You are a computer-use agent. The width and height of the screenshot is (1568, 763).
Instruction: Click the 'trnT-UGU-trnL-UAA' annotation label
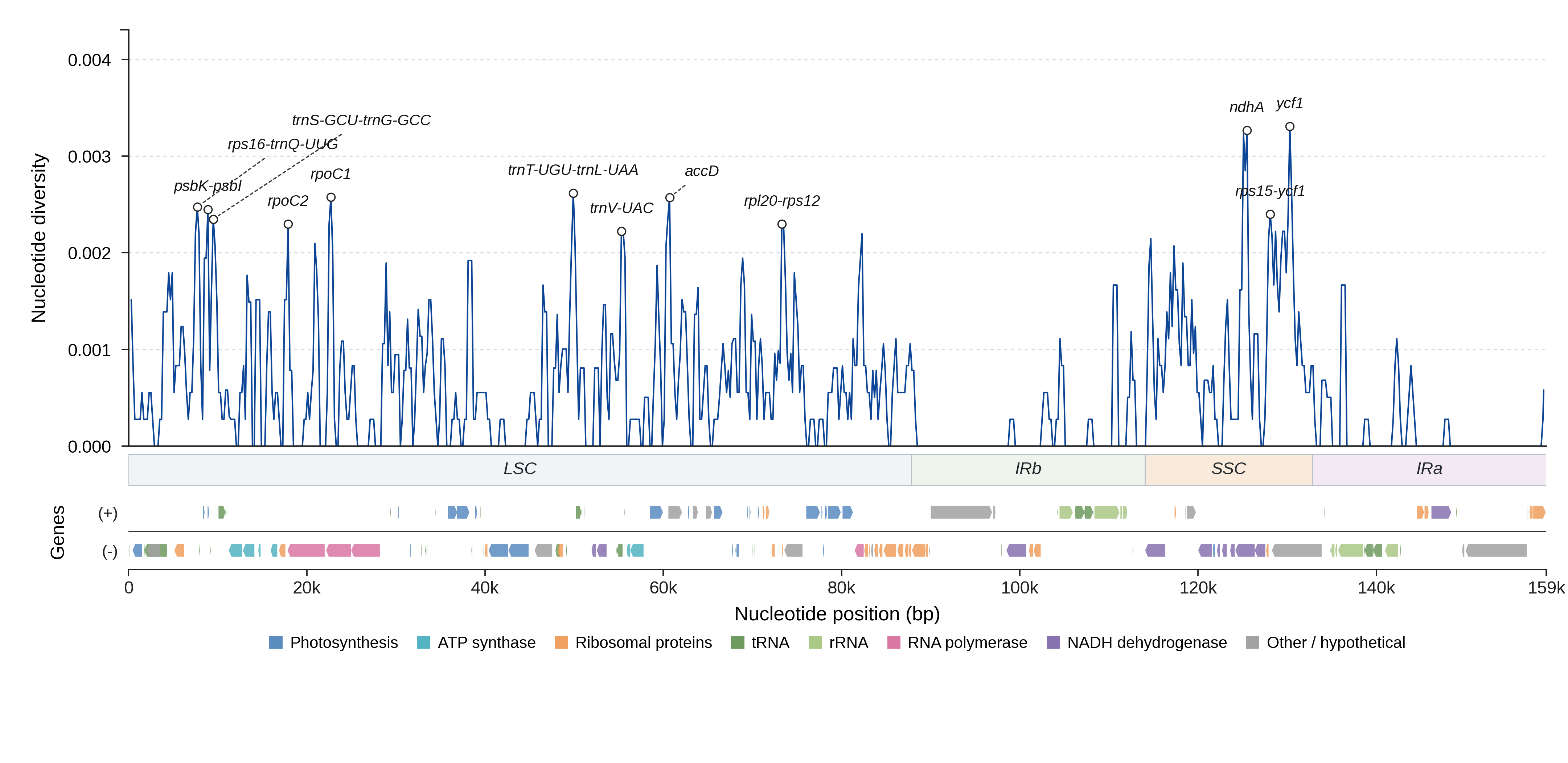coord(573,170)
